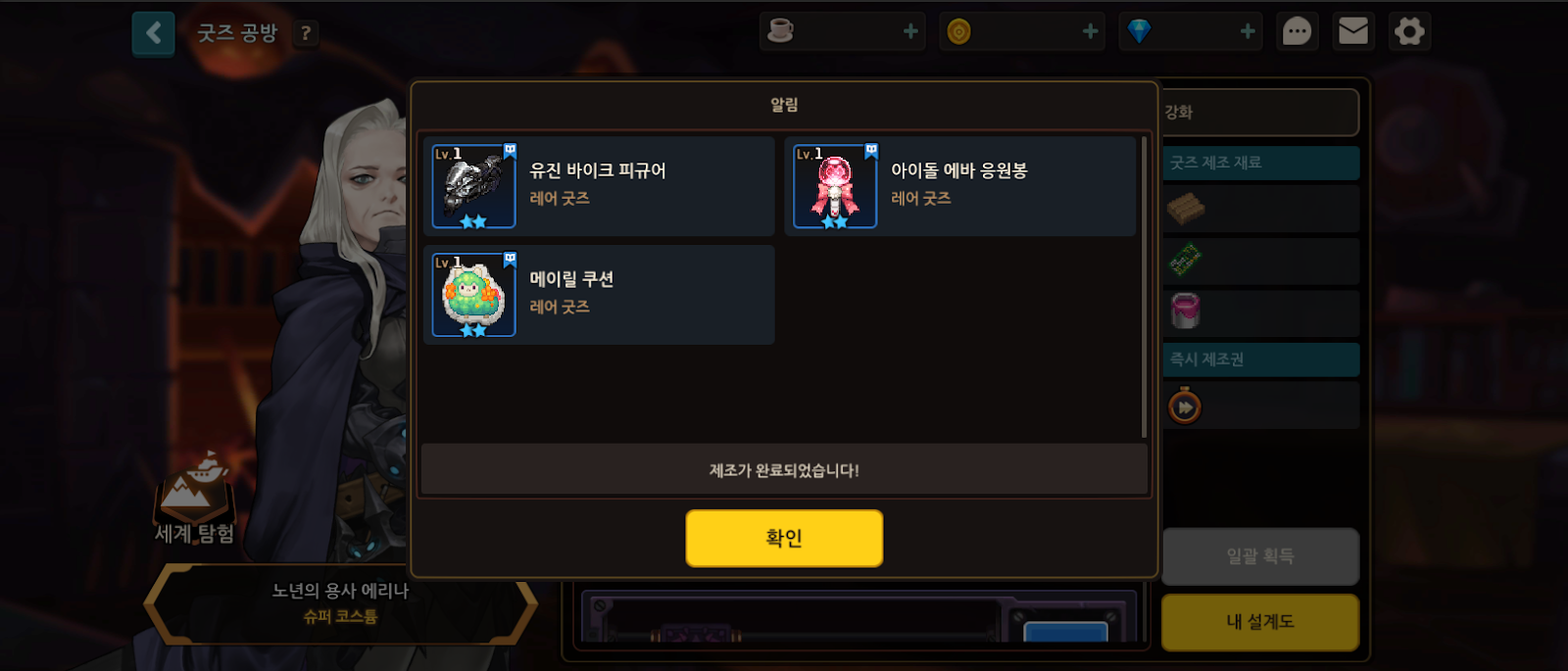Add more coffee currency with plus
Image resolution: width=1568 pixels, height=671 pixels.
tap(910, 31)
